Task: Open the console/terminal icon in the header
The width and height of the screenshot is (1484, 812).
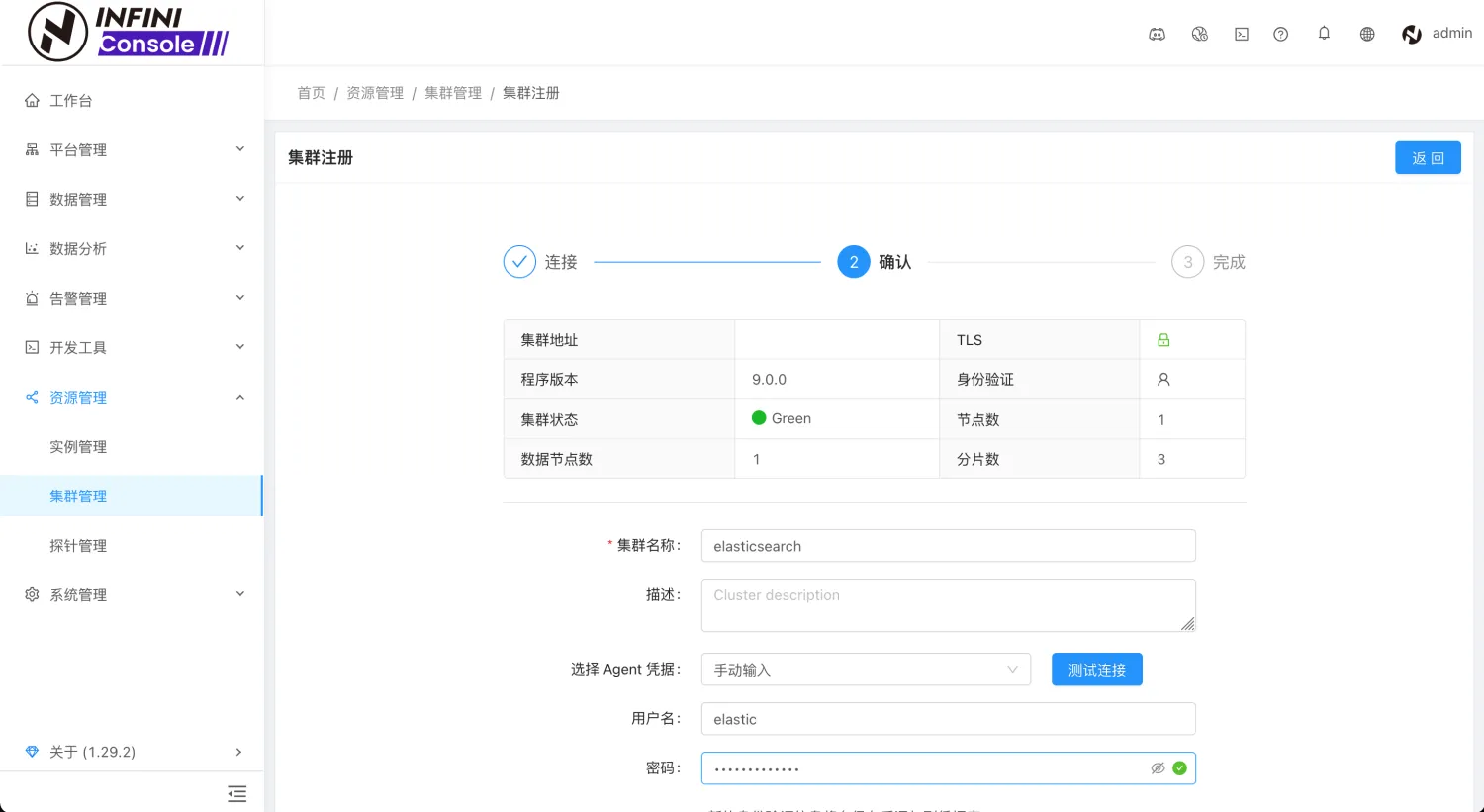Action: coord(1241,33)
